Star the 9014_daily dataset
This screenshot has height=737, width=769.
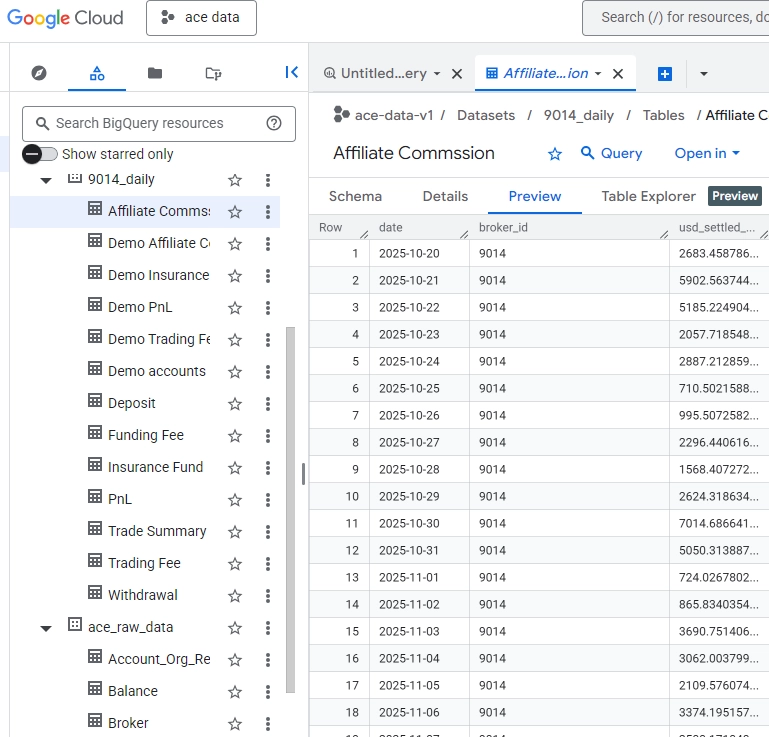pos(235,180)
